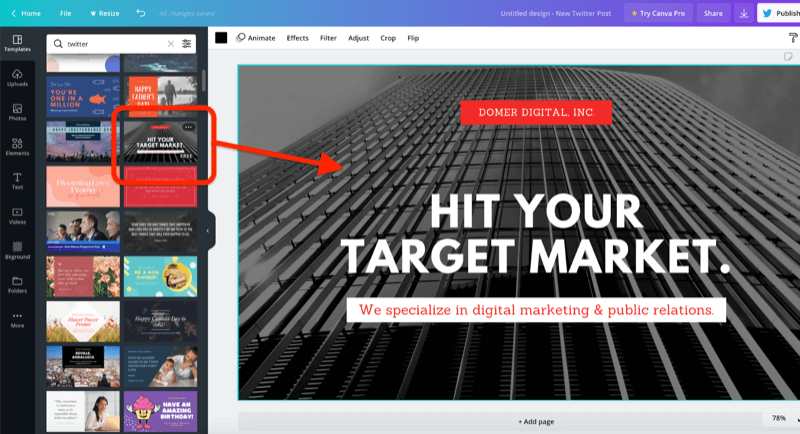The width and height of the screenshot is (800, 434).
Task: Open the More sidebar options
Action: click(x=17, y=320)
